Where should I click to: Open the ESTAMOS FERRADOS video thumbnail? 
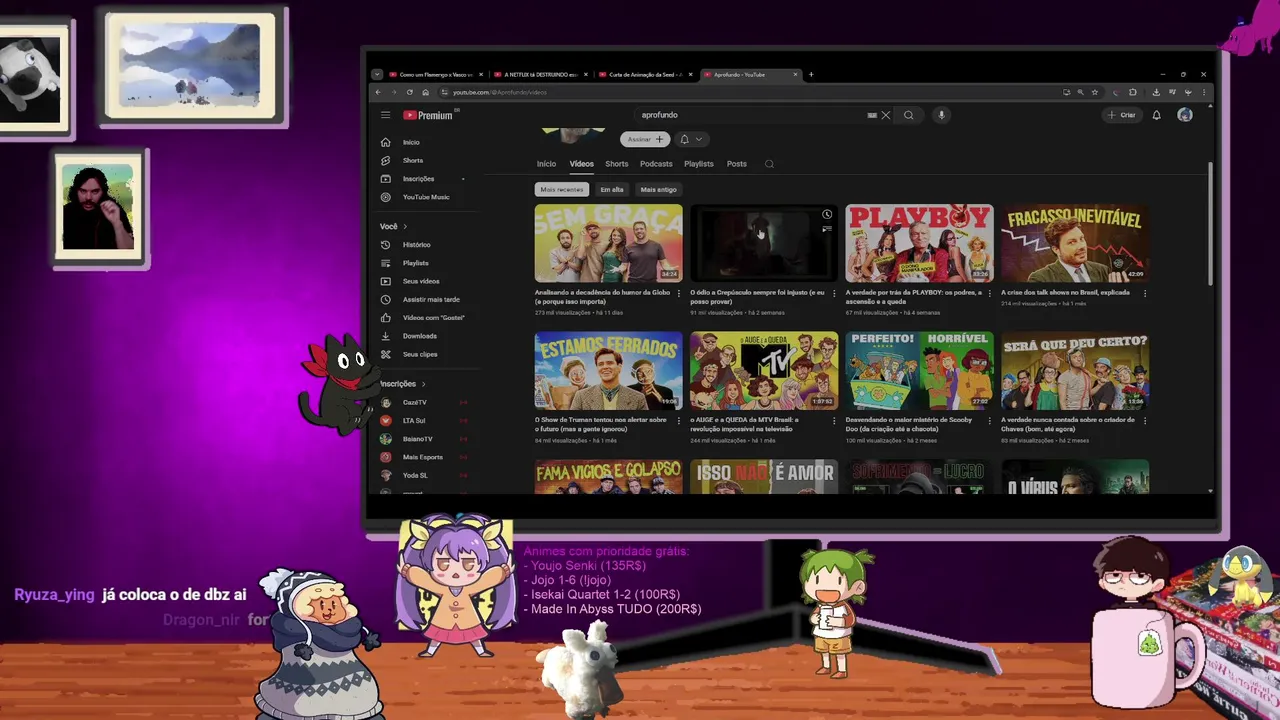pos(609,370)
